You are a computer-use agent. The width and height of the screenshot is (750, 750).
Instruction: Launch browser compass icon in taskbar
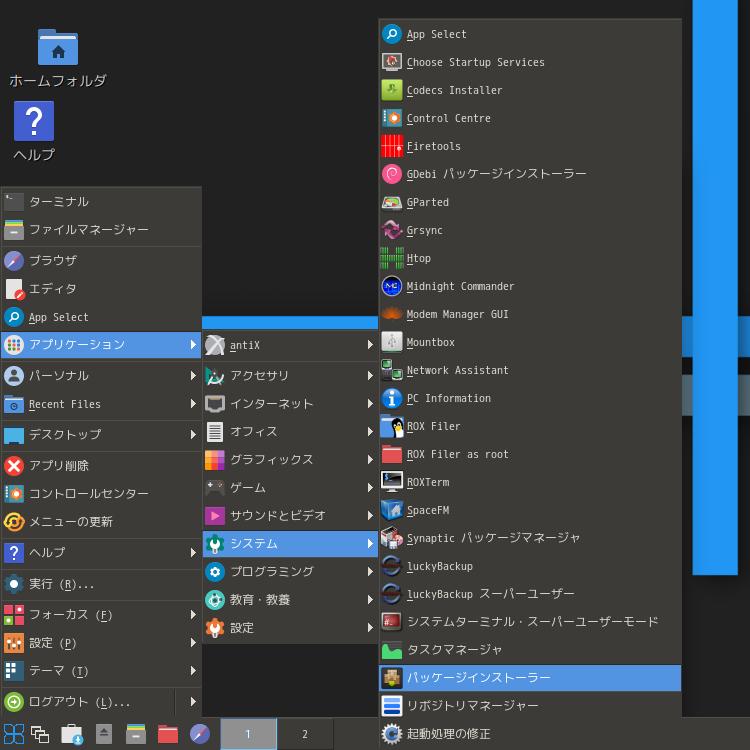200,734
